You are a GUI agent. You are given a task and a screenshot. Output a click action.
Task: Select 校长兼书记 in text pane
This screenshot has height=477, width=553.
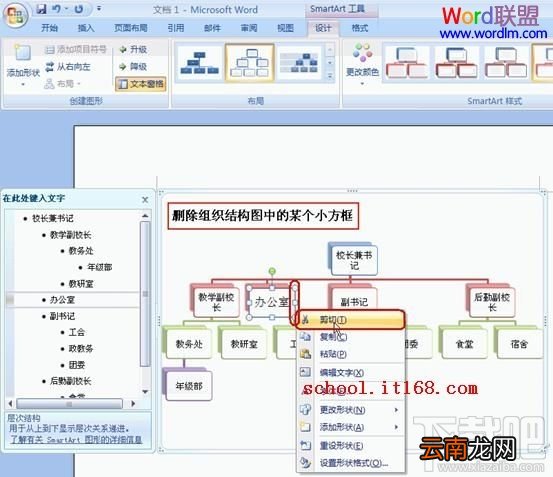point(53,218)
